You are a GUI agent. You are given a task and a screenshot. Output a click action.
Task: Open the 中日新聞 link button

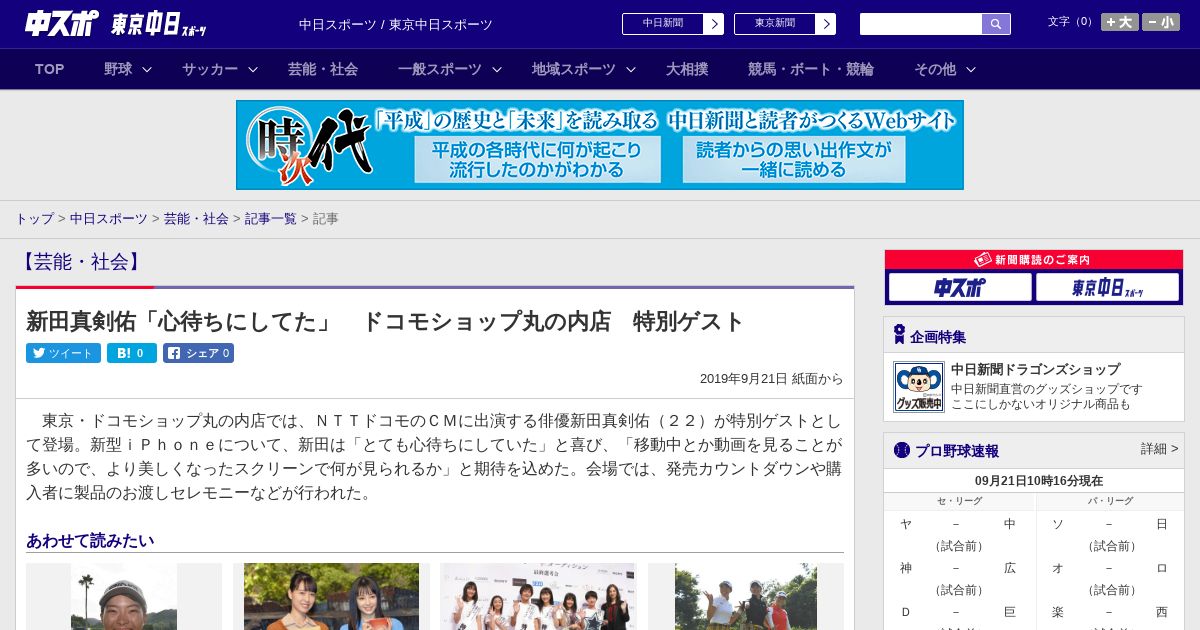point(663,24)
